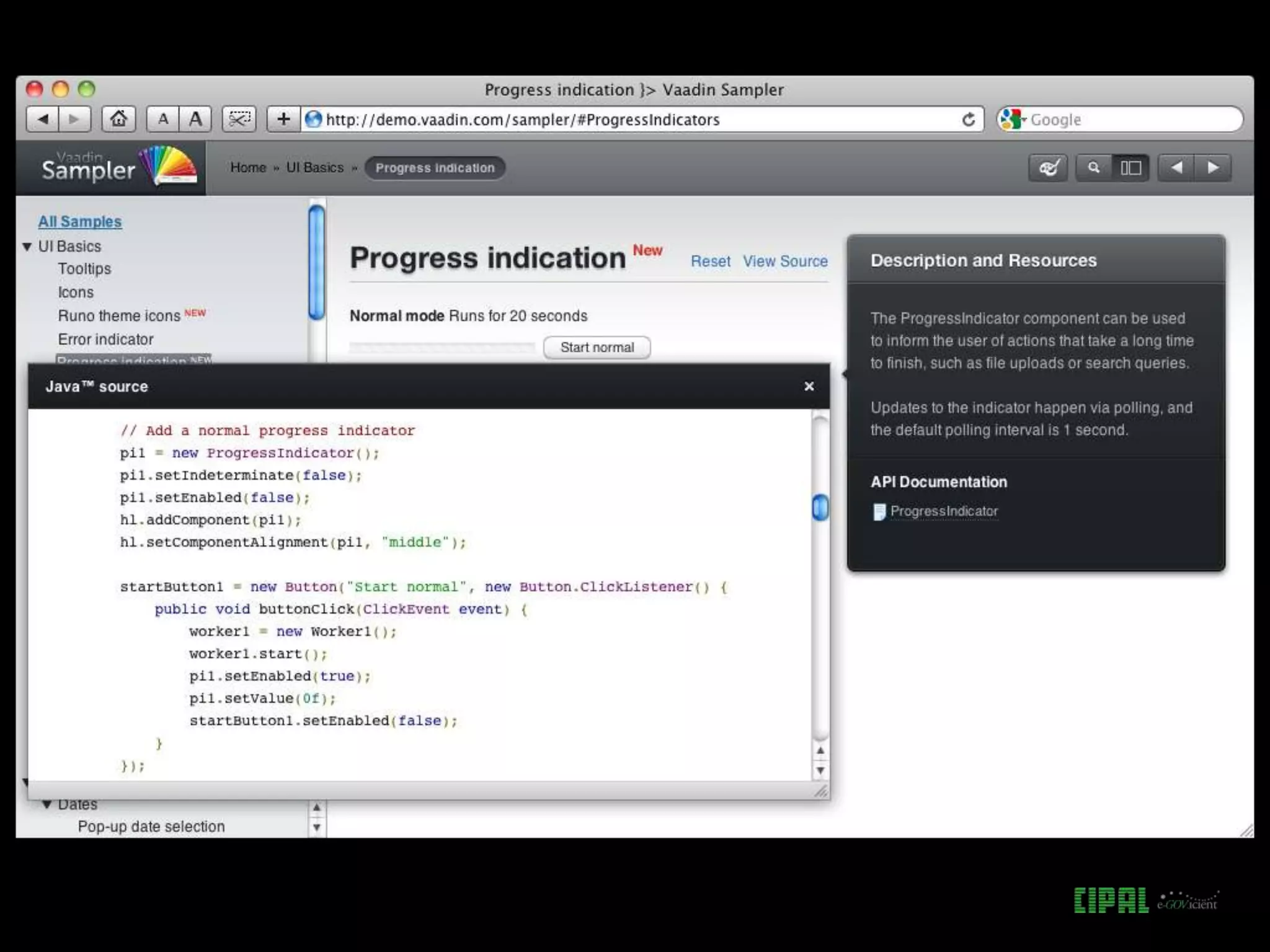Go to previous sample arrow
This screenshot has width=1270, height=952.
[1176, 168]
